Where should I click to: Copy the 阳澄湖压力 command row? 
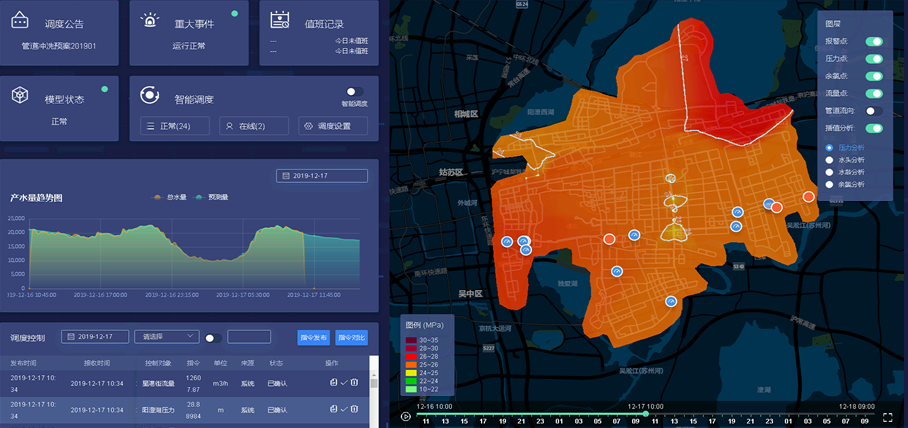point(334,409)
